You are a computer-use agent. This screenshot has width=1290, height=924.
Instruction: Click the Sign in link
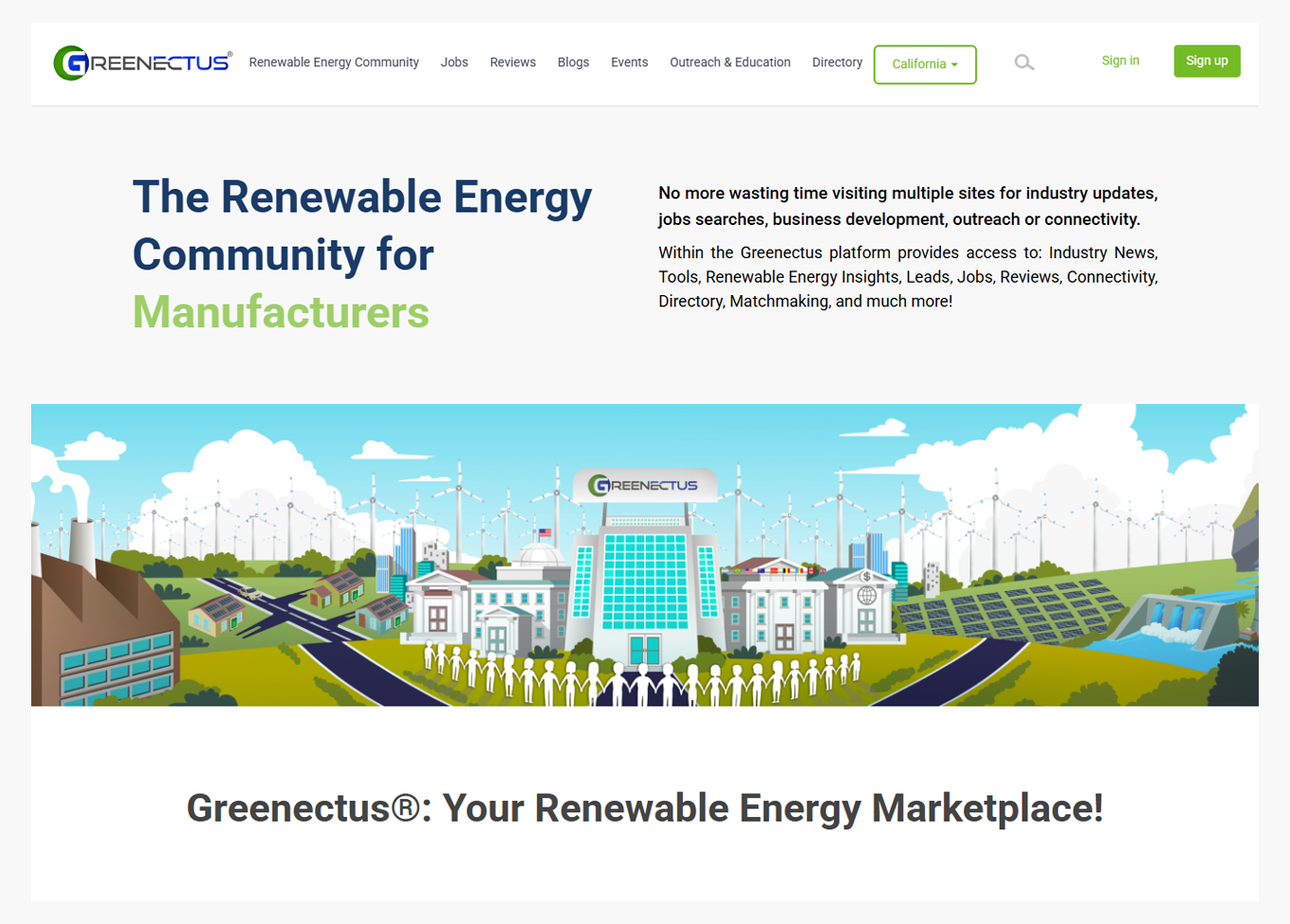pyautogui.click(x=1120, y=61)
